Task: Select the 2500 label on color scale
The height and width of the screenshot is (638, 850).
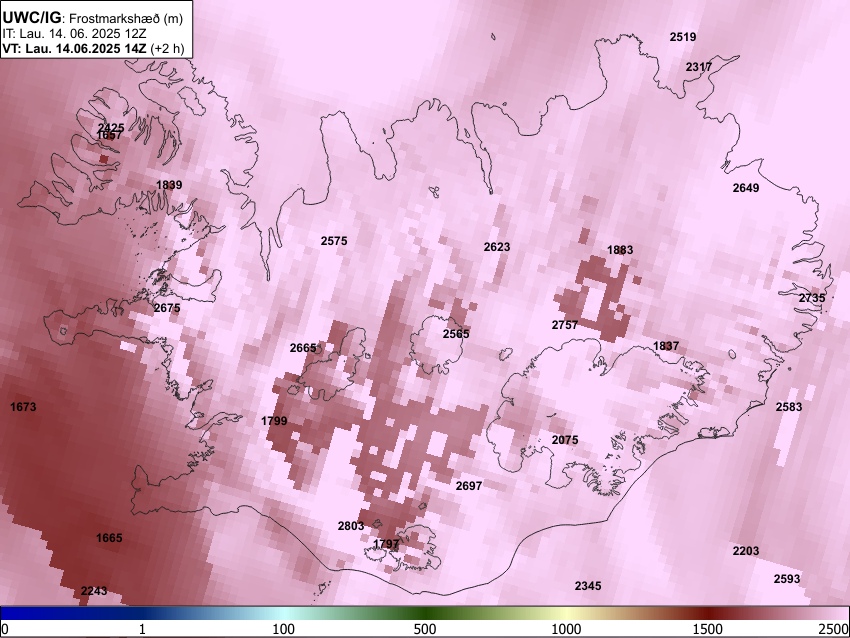Action: (x=834, y=629)
